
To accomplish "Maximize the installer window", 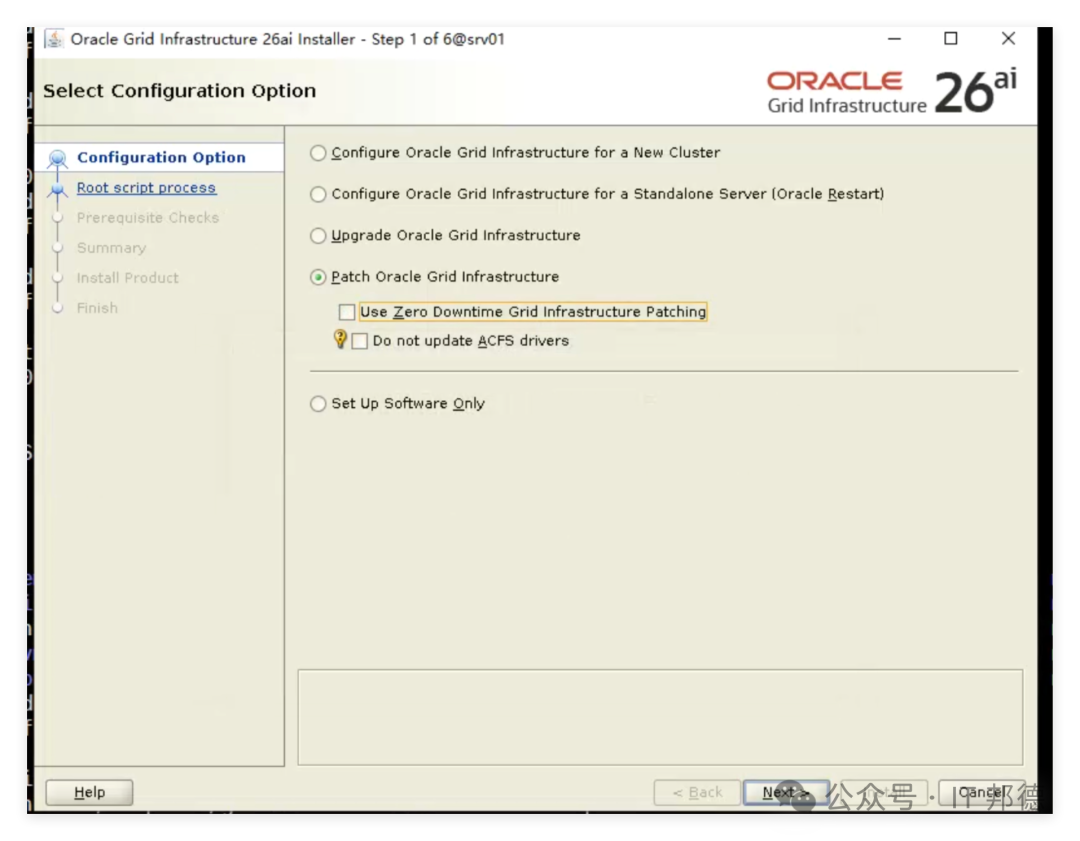I will point(951,39).
